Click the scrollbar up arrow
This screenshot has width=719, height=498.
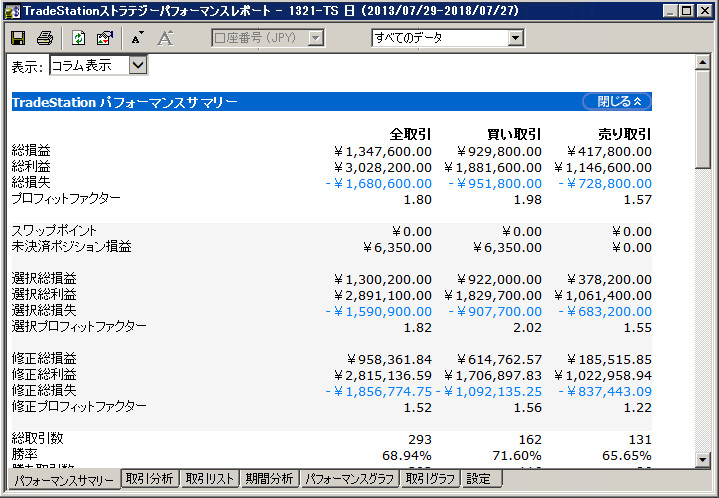click(x=702, y=61)
